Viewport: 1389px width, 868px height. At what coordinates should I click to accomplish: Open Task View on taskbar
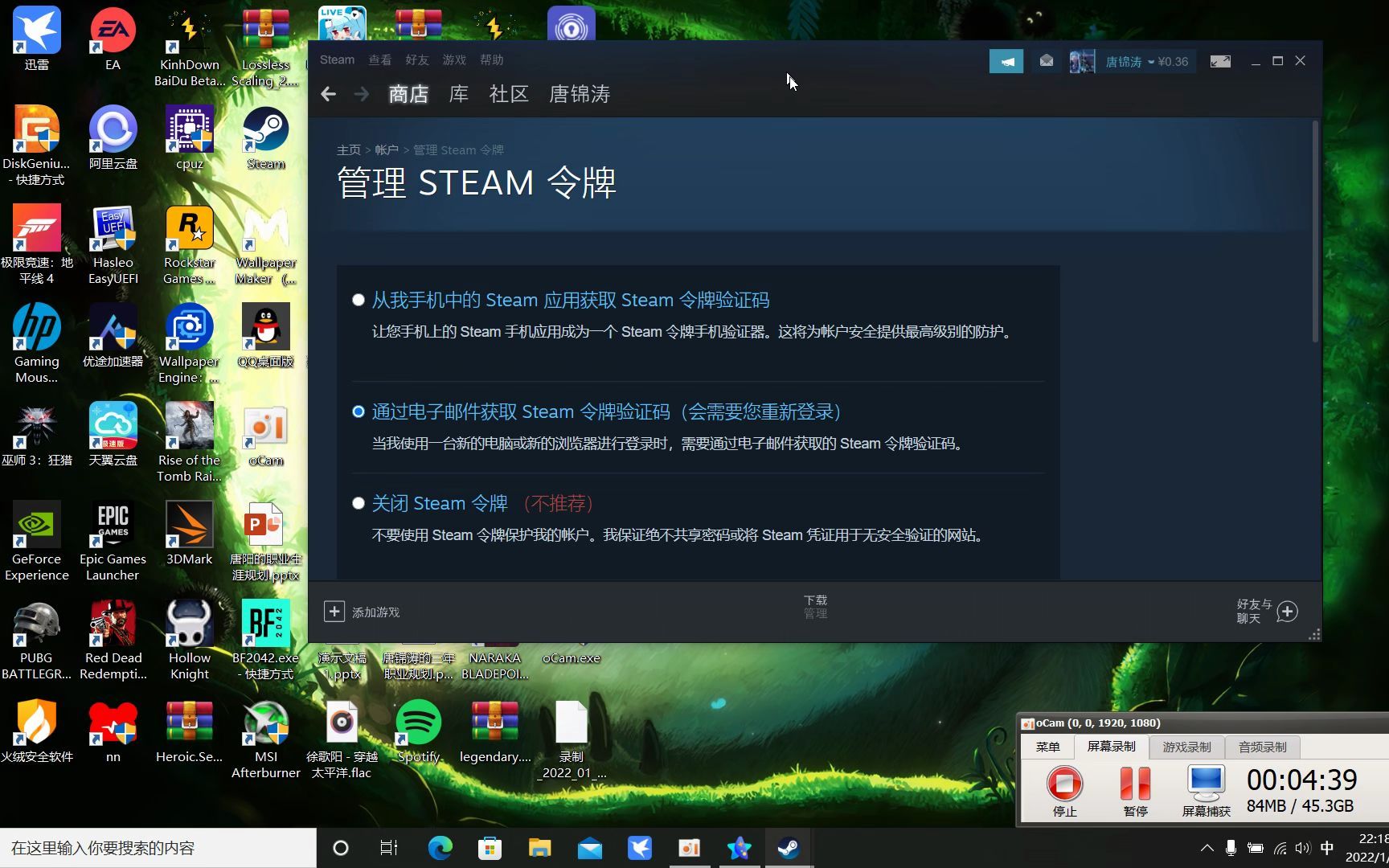point(389,848)
